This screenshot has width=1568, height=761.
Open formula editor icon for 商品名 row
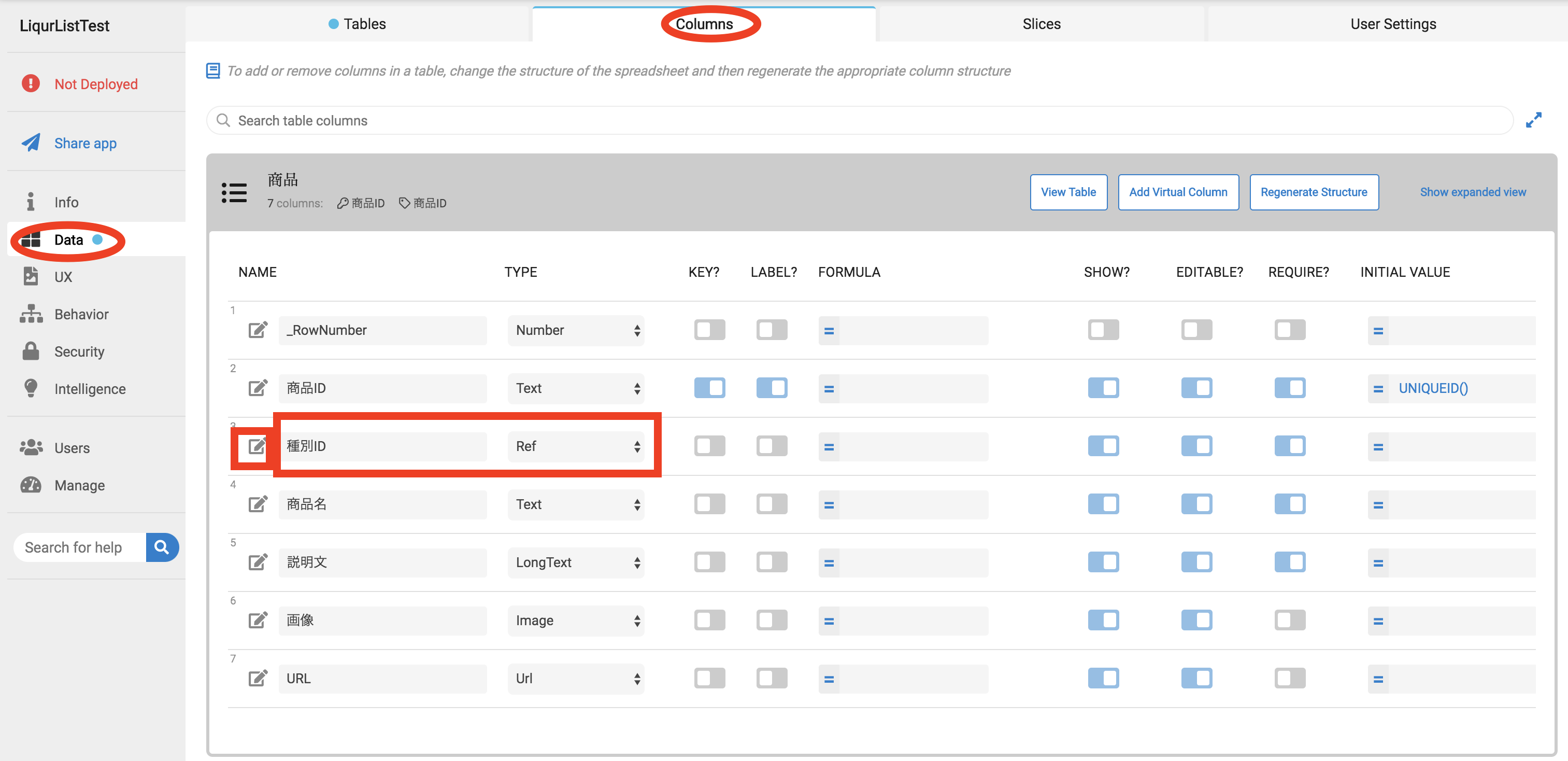pyautogui.click(x=829, y=505)
